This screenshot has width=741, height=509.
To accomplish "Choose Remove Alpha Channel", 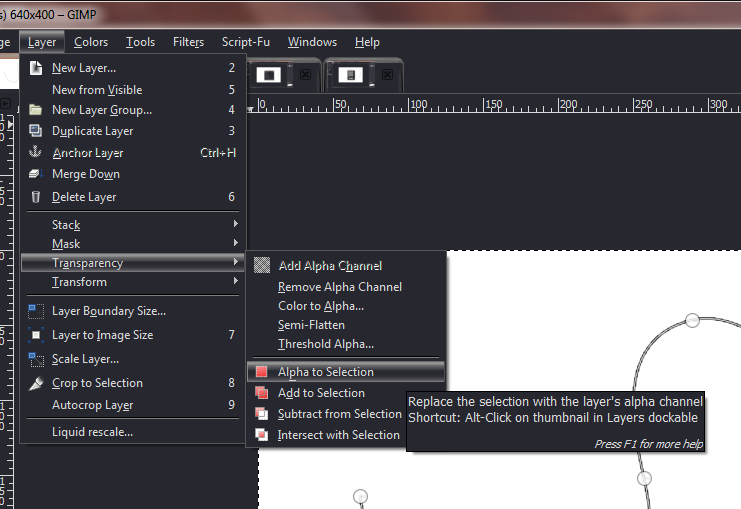I will pyautogui.click(x=345, y=287).
